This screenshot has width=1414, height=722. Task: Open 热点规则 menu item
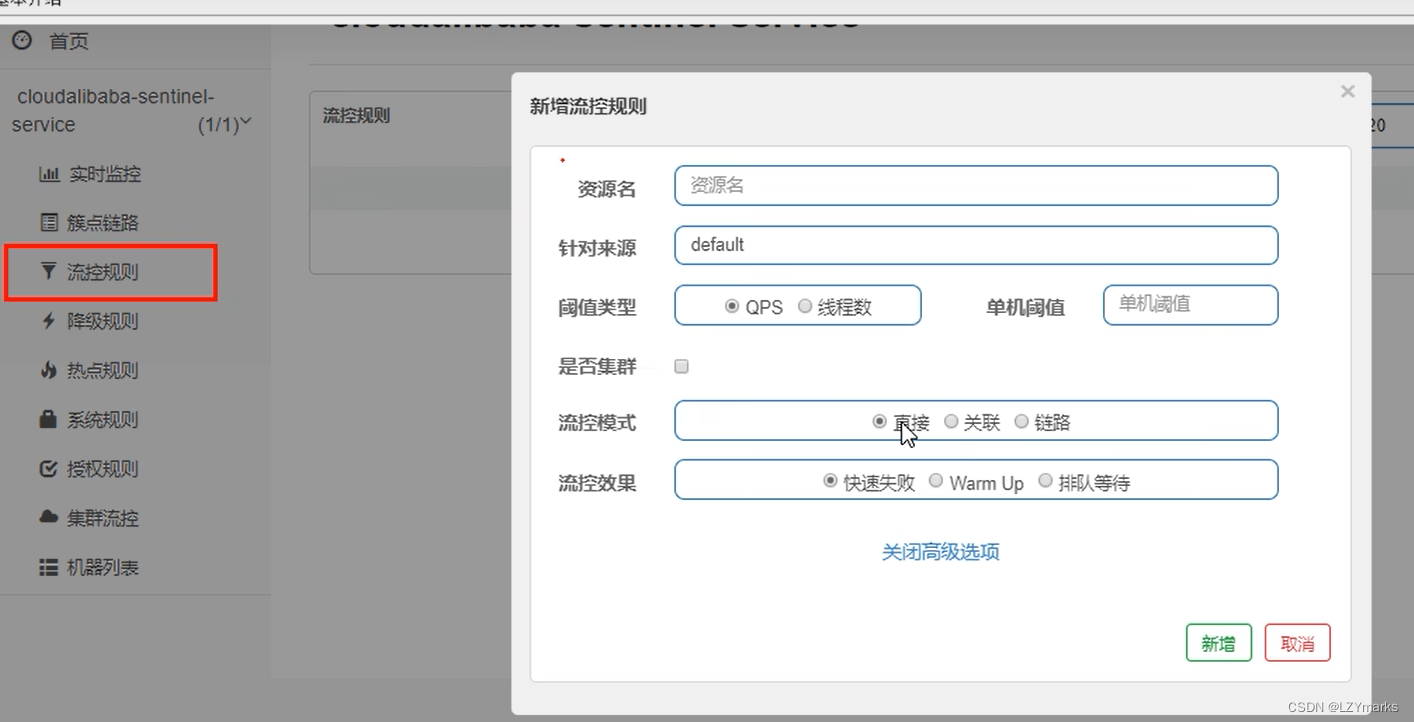click(x=103, y=370)
